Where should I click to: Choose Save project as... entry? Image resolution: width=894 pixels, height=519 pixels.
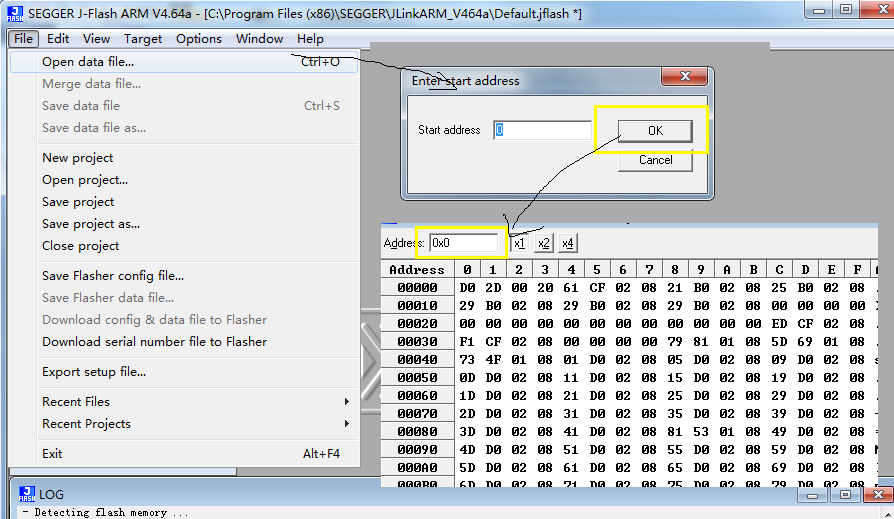184,224
